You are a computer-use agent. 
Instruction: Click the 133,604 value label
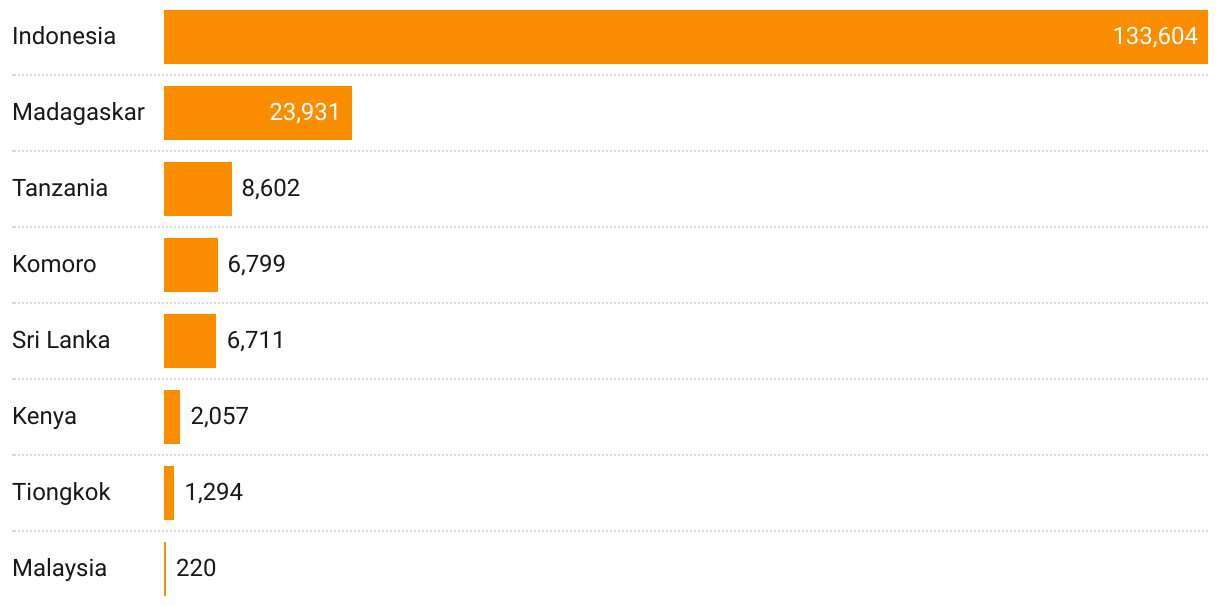1155,36
